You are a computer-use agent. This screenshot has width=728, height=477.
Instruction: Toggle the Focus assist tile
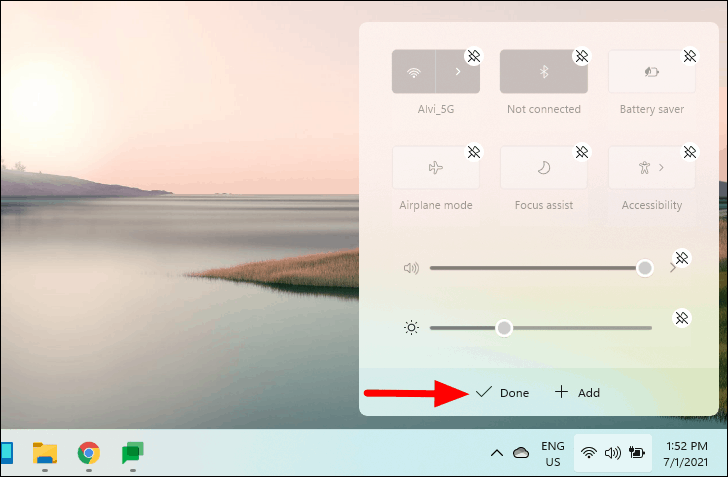tap(544, 168)
